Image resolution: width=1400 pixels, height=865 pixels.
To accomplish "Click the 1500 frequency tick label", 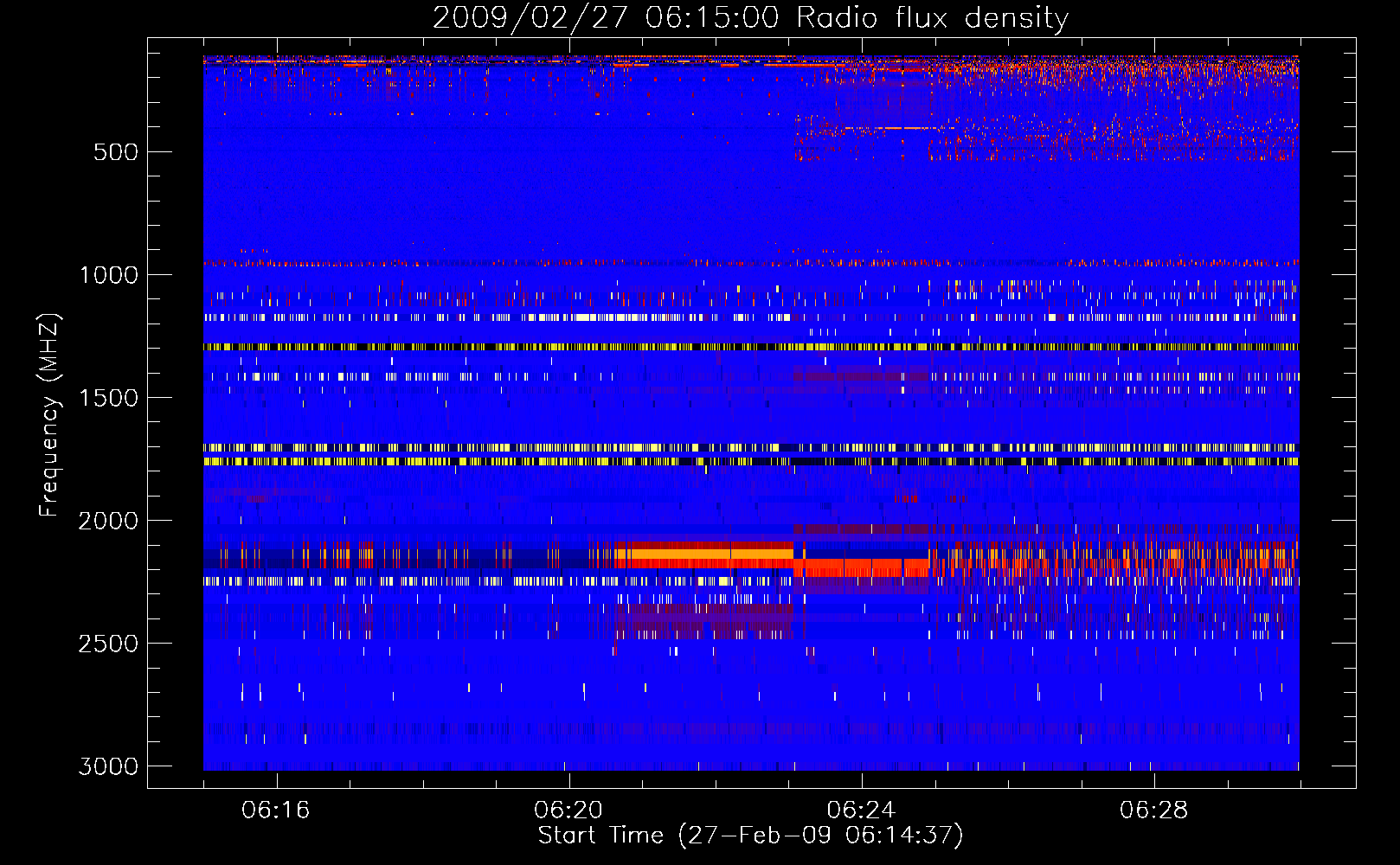I will [x=108, y=398].
